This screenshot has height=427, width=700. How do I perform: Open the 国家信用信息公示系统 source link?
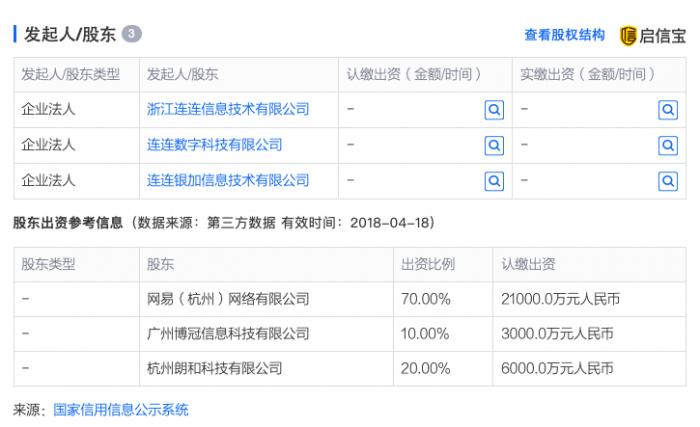121,410
